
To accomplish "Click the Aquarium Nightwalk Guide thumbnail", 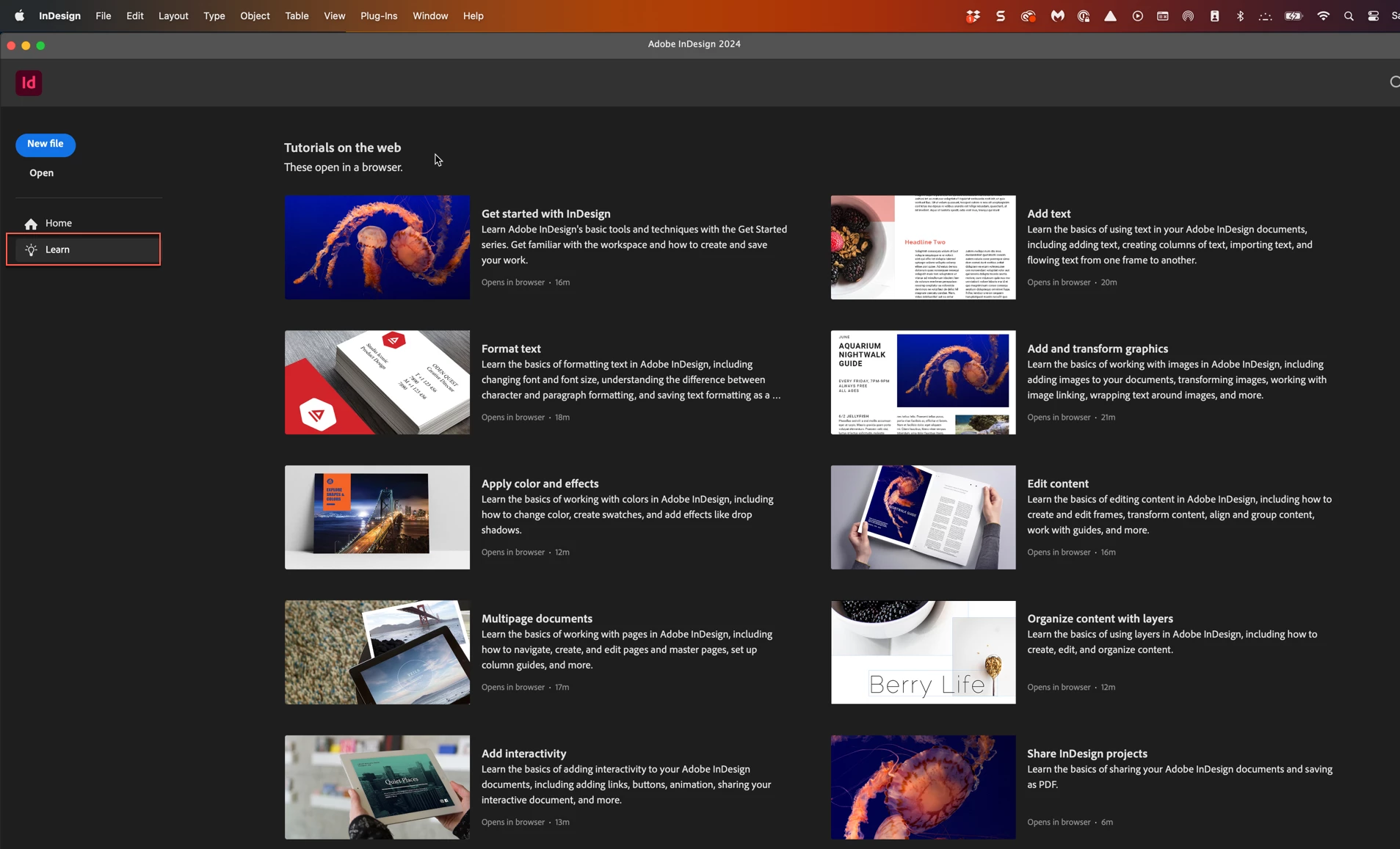I will pos(923,382).
